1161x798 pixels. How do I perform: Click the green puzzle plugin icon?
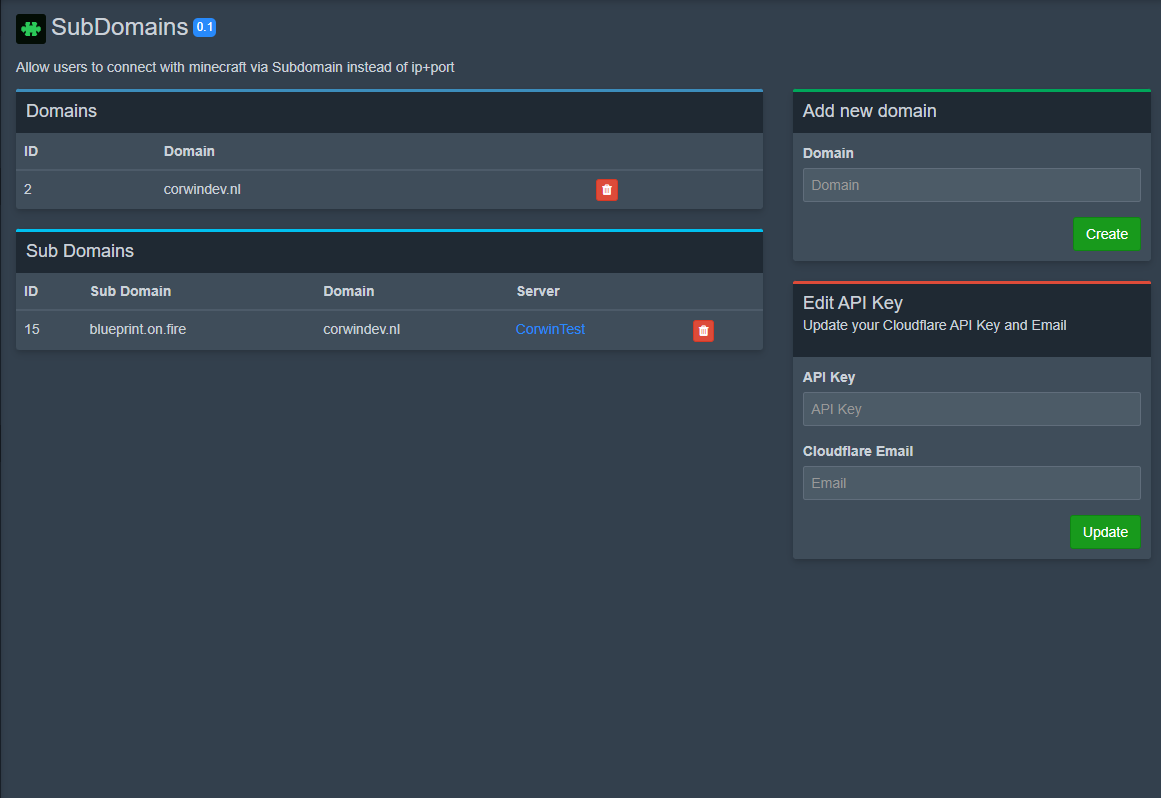[29, 28]
